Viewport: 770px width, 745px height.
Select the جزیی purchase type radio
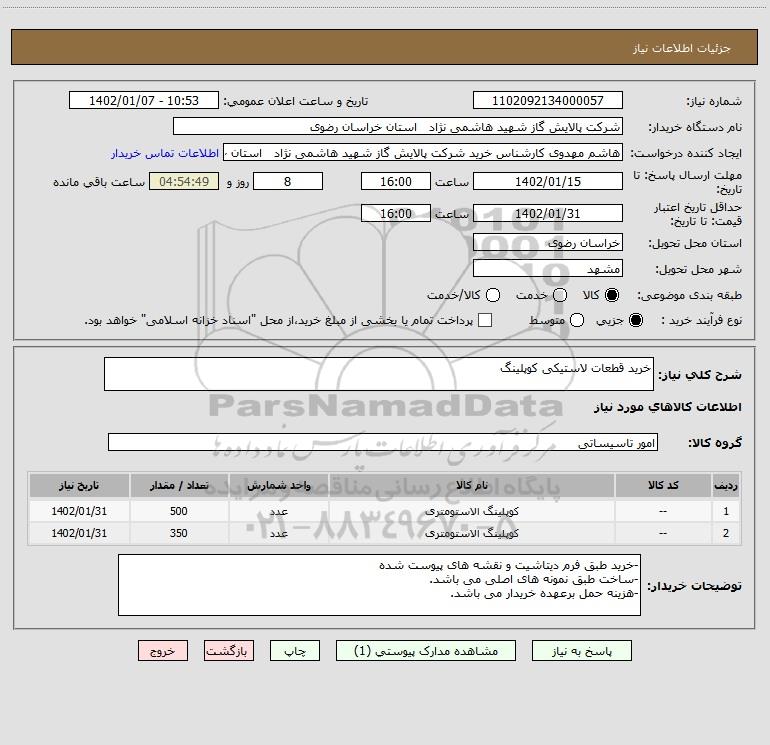(x=635, y=320)
